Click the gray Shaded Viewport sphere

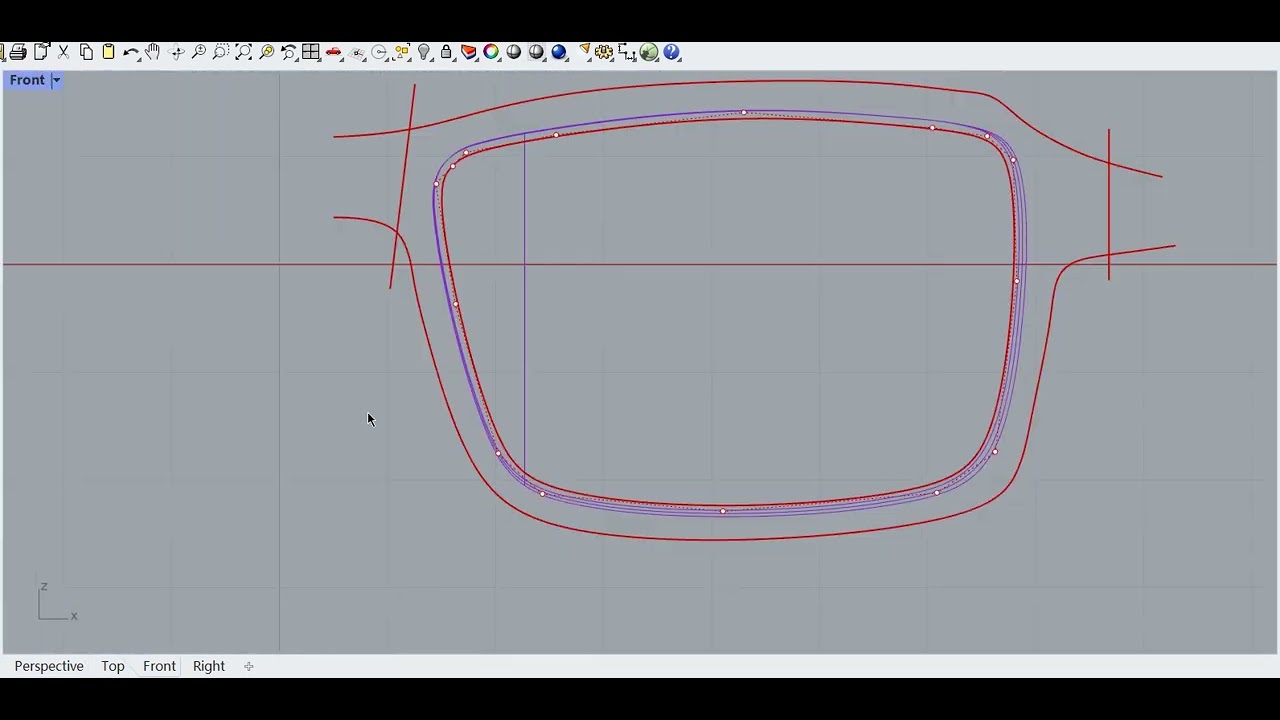514,52
